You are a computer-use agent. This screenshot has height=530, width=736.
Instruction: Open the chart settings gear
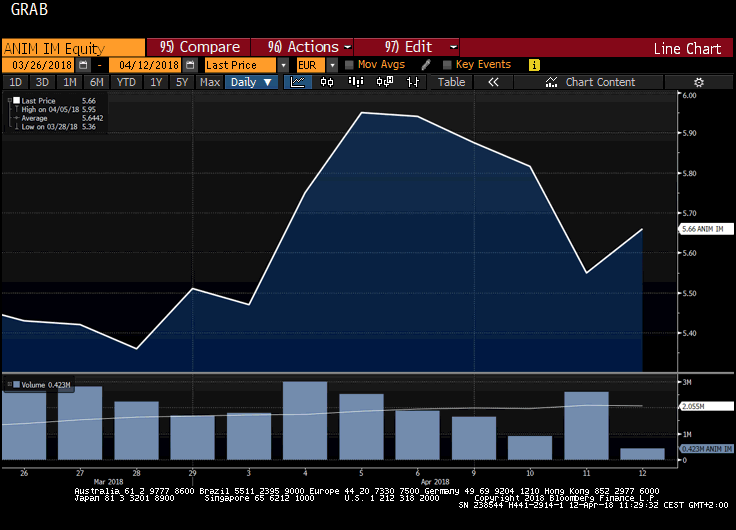699,82
